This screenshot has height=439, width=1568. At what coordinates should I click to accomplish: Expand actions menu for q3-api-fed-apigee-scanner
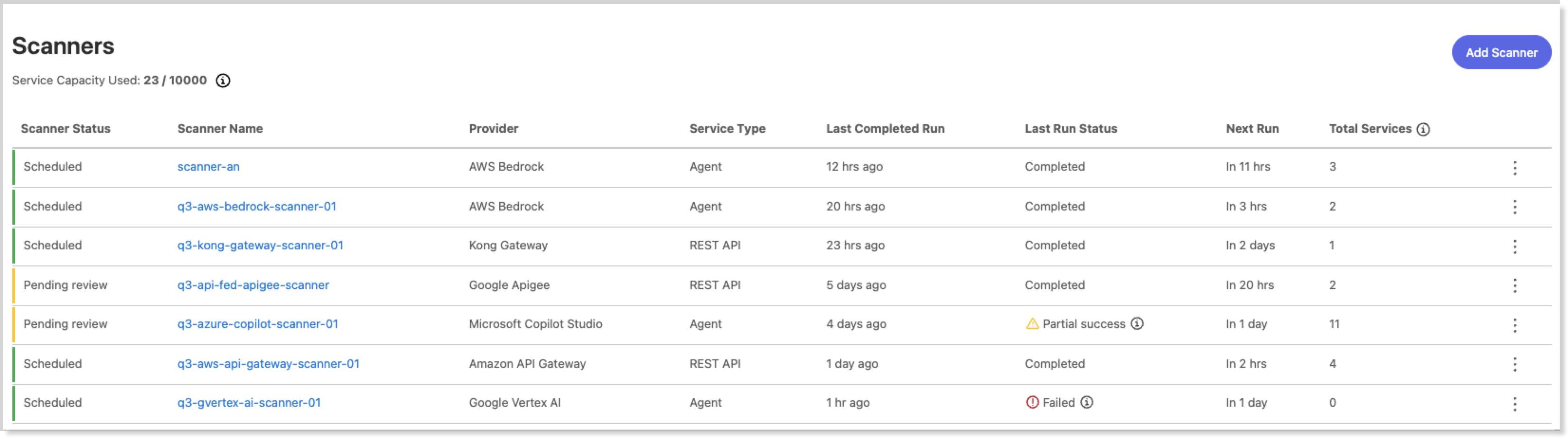pyautogui.click(x=1514, y=286)
